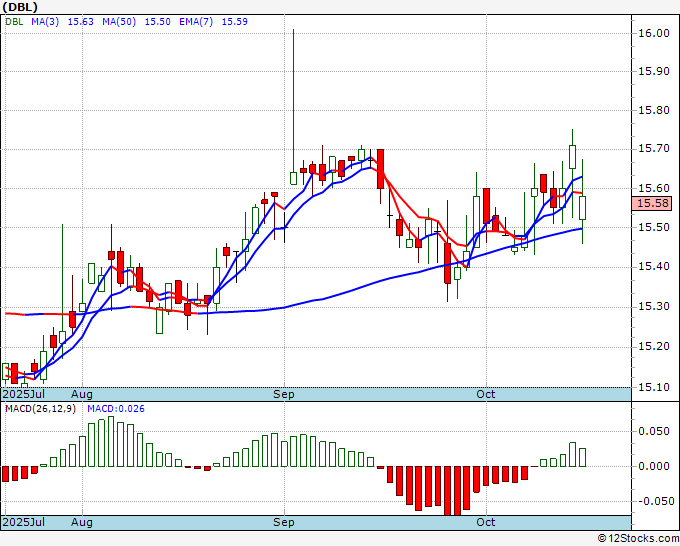Screen dimensions: 680x546
Task: Click the MACD:0.026 value label
Action: [x=116, y=409]
